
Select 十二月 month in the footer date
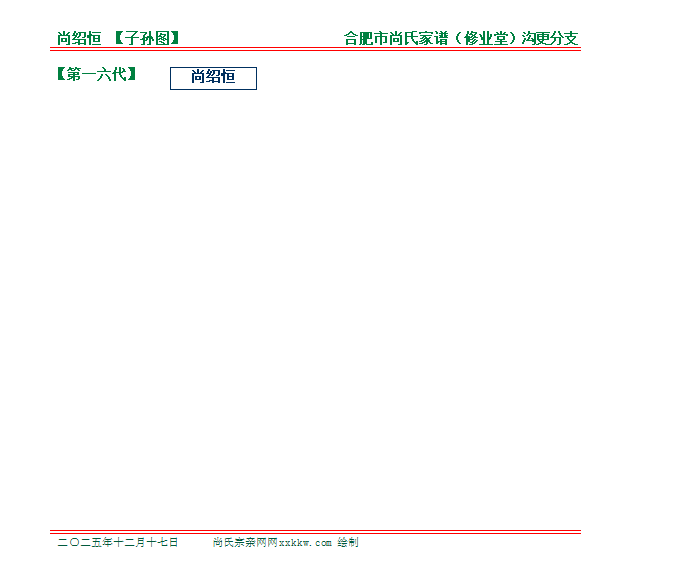pos(130,542)
